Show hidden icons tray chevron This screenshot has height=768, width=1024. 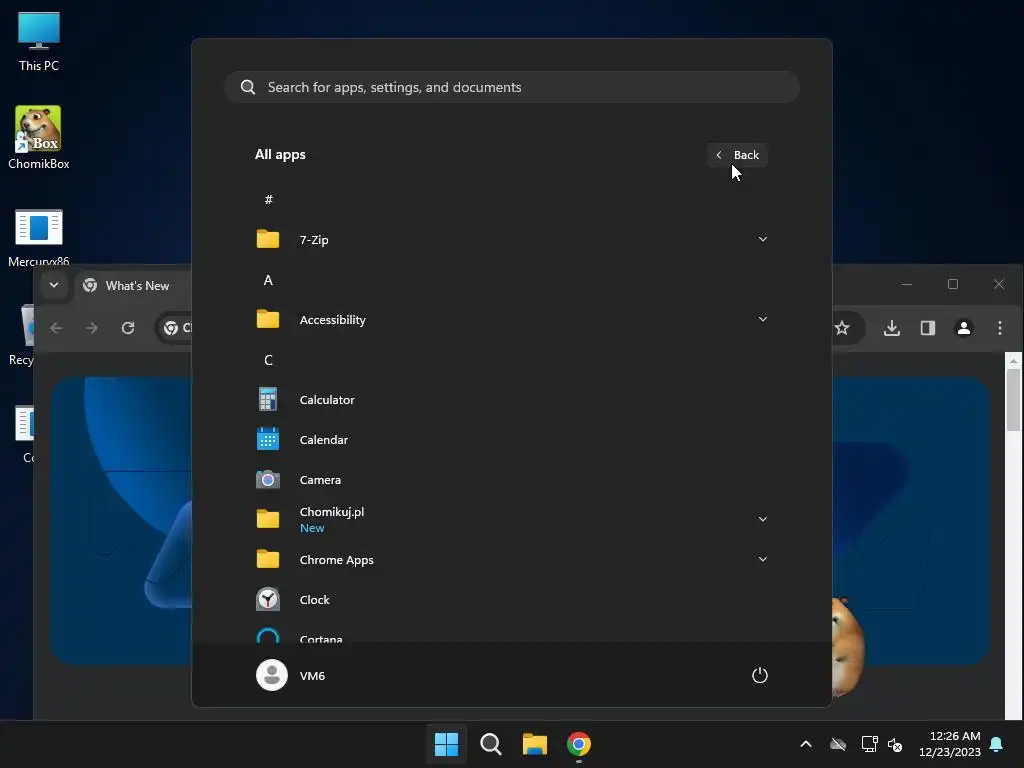click(806, 744)
